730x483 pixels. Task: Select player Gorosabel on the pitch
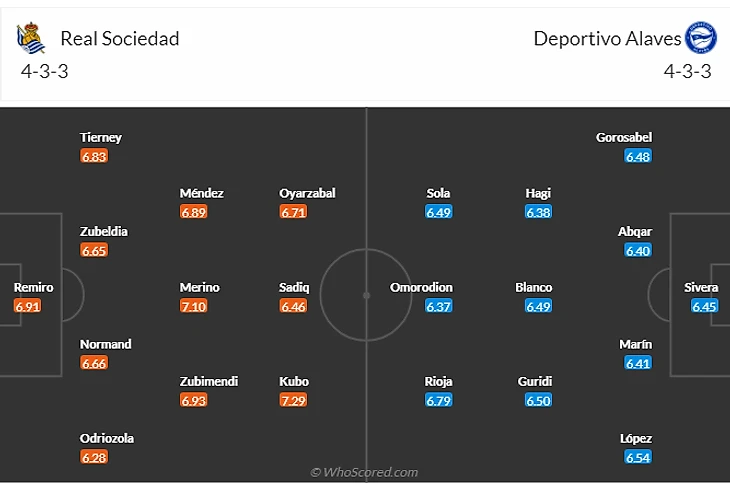[x=623, y=137]
